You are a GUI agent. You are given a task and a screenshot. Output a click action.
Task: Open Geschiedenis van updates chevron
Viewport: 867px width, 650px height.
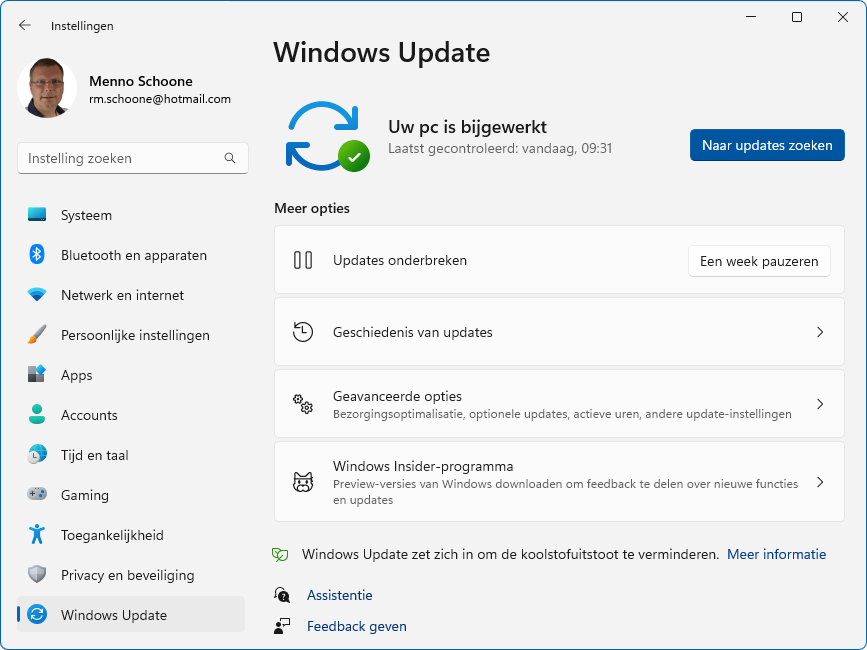(820, 332)
